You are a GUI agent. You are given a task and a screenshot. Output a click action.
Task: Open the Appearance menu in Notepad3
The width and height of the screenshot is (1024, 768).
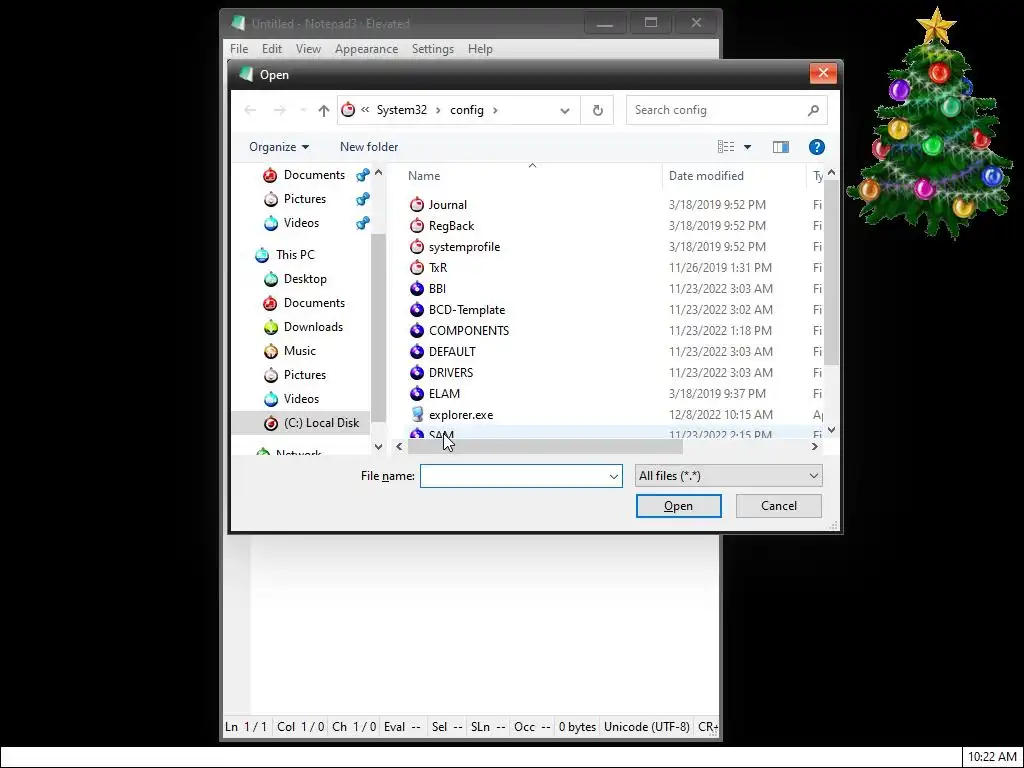point(366,49)
